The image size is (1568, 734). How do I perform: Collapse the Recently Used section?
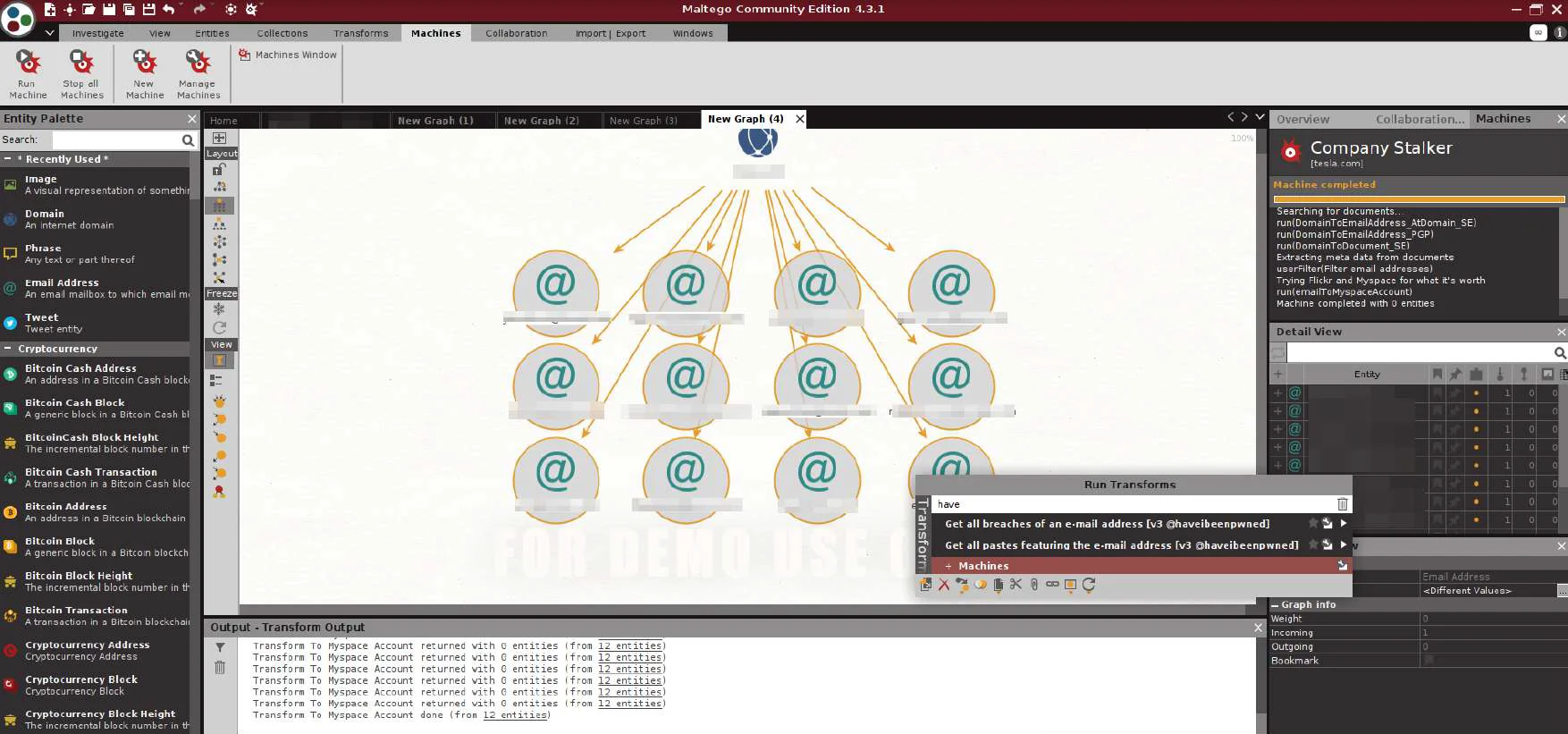[x=7, y=159]
